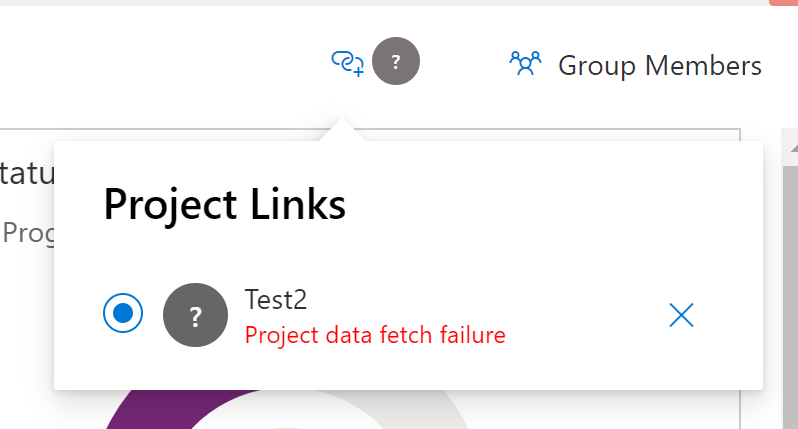Click the gray inner ring of the donut chart

300,408
